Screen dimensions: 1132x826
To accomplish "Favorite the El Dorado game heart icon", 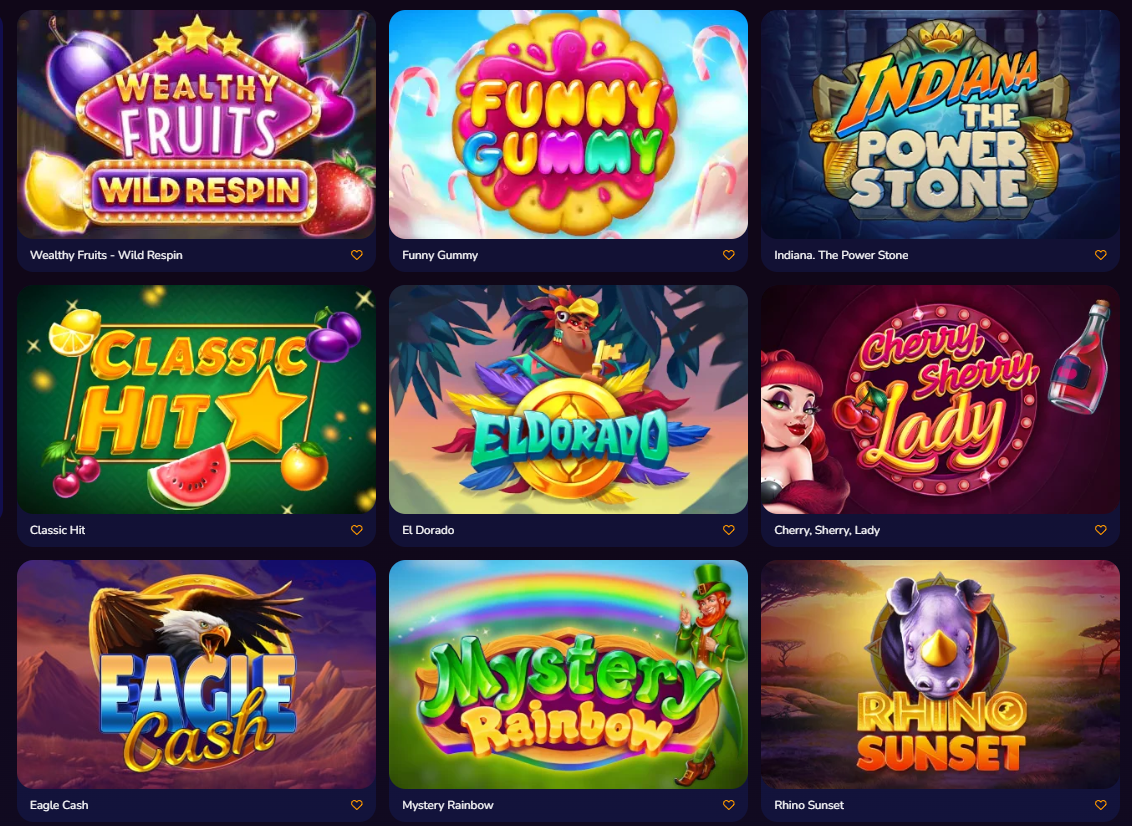I will tap(728, 530).
